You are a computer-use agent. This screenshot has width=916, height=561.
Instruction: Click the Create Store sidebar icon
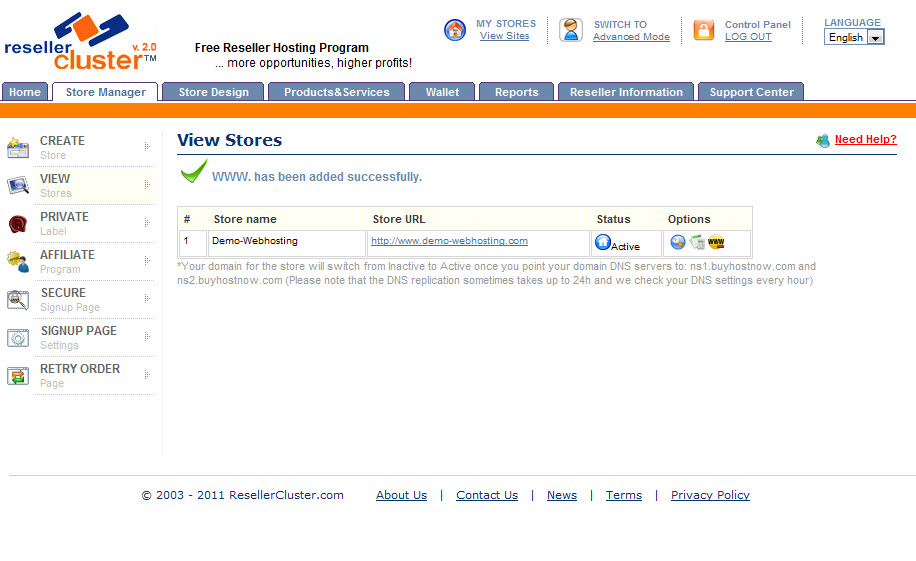point(18,148)
